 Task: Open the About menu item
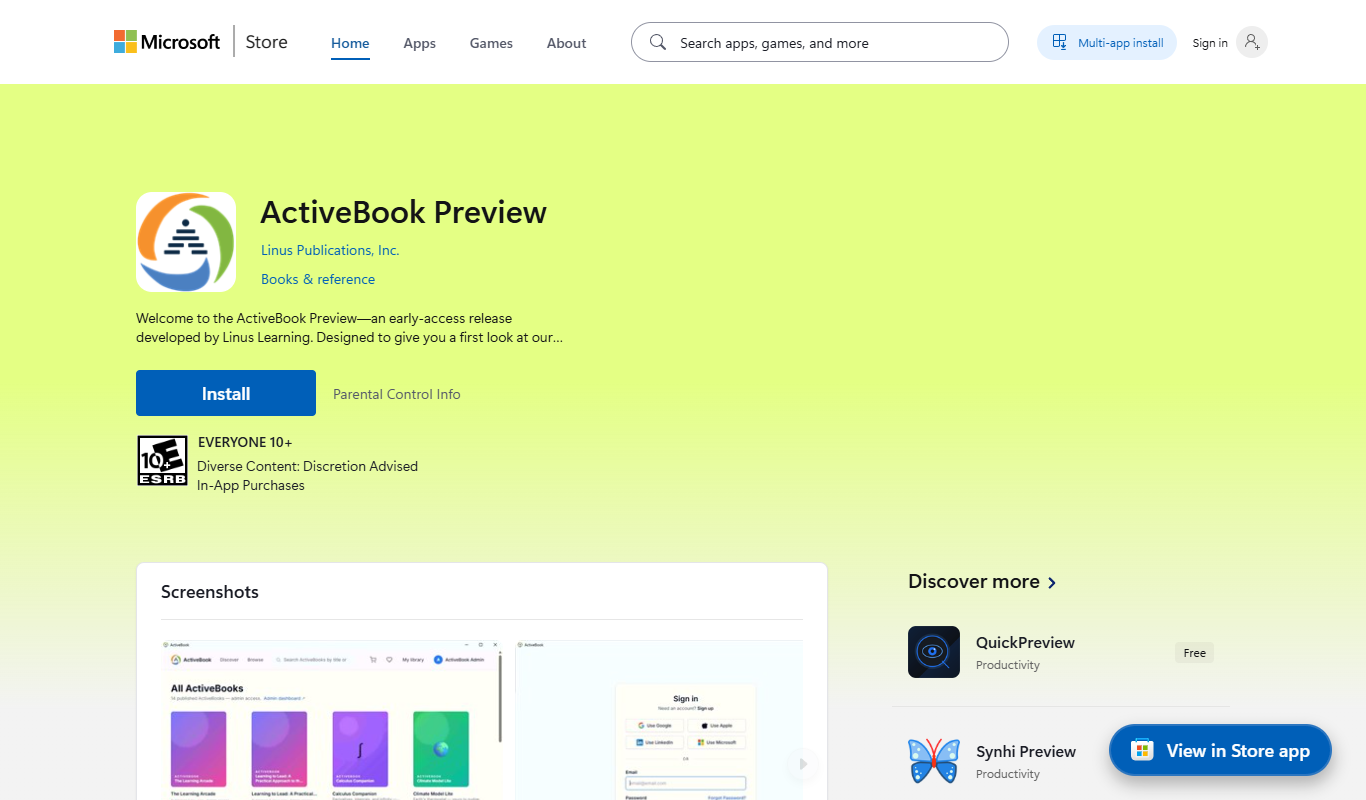pos(566,43)
